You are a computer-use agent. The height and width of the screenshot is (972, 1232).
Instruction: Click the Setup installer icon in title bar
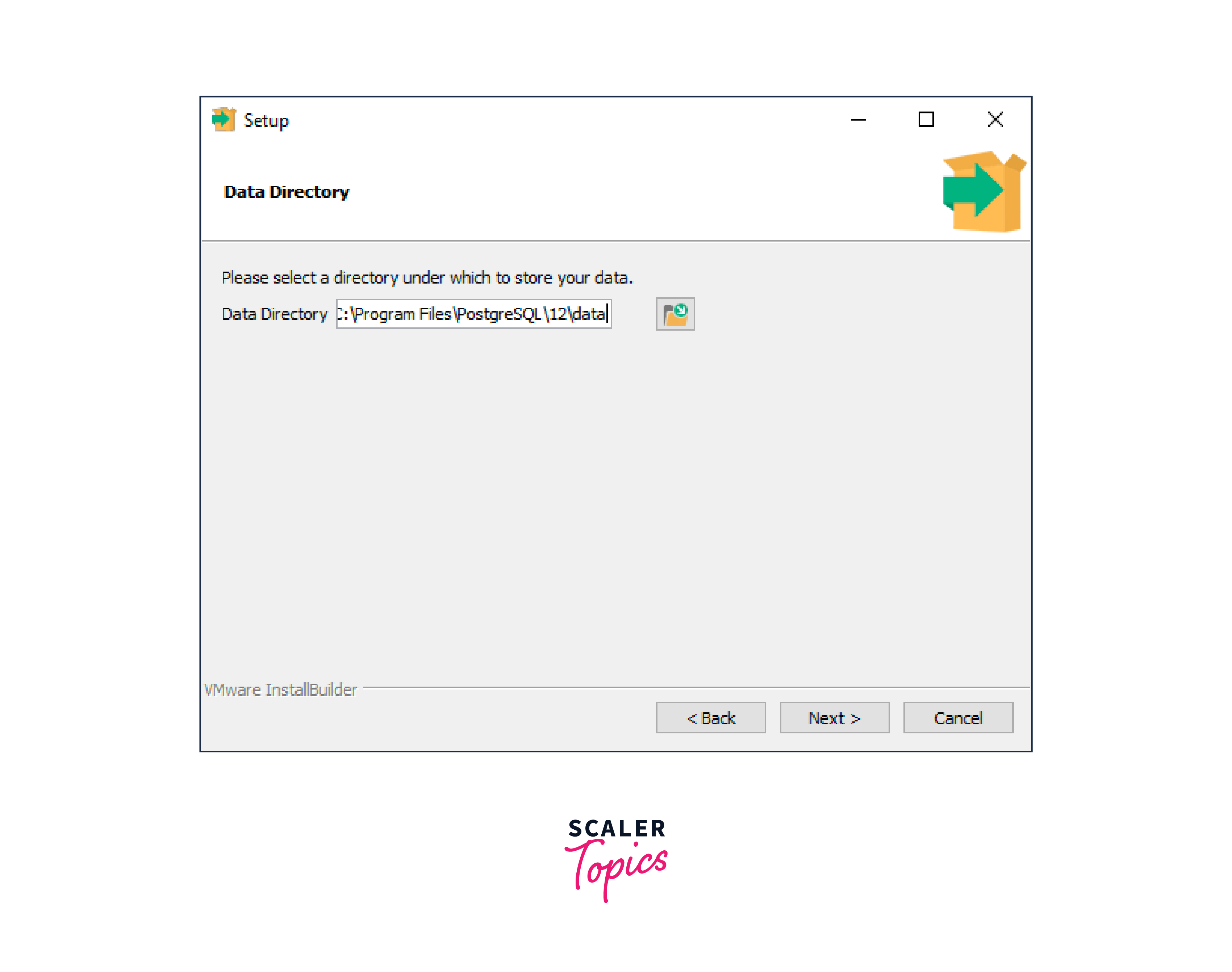(x=224, y=120)
